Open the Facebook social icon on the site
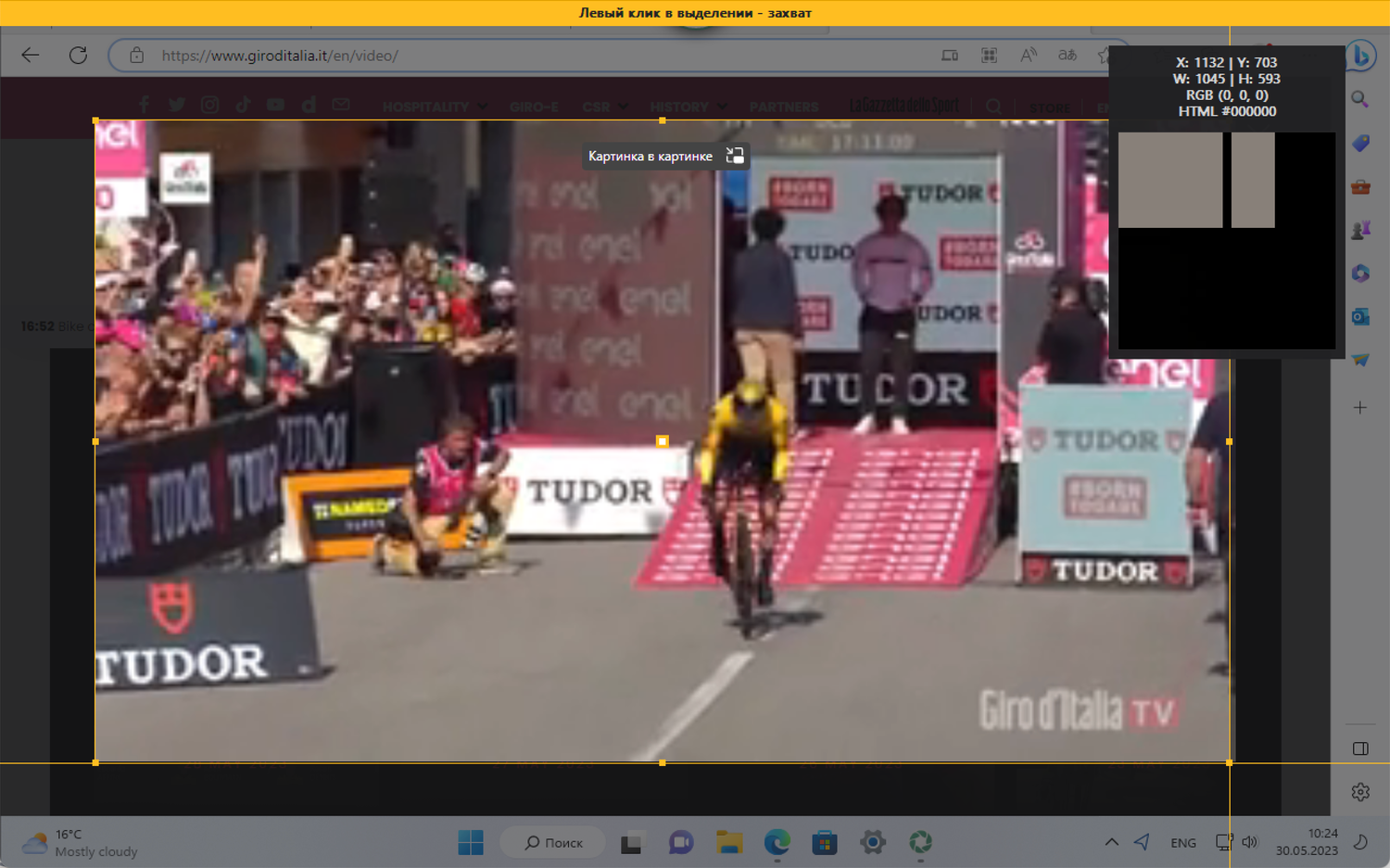Image resolution: width=1390 pixels, height=868 pixels. (x=144, y=105)
